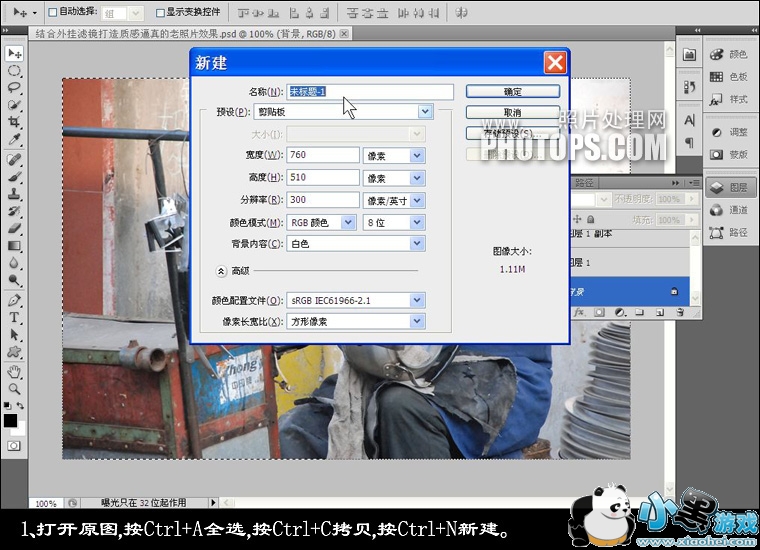Enable the 自动选择 checkbox
760x550 pixels.
(52, 12)
